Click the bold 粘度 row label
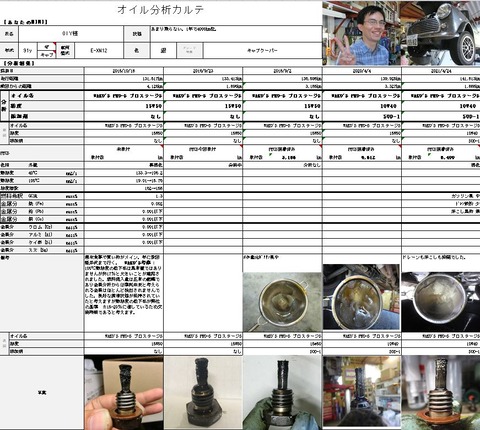Image resolution: width=480 pixels, height=430 pixels. [x=16, y=106]
